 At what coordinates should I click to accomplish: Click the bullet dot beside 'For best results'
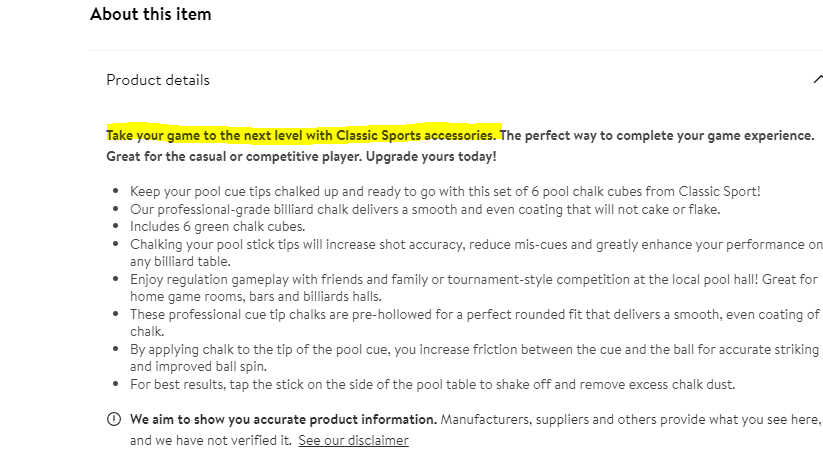[115, 384]
